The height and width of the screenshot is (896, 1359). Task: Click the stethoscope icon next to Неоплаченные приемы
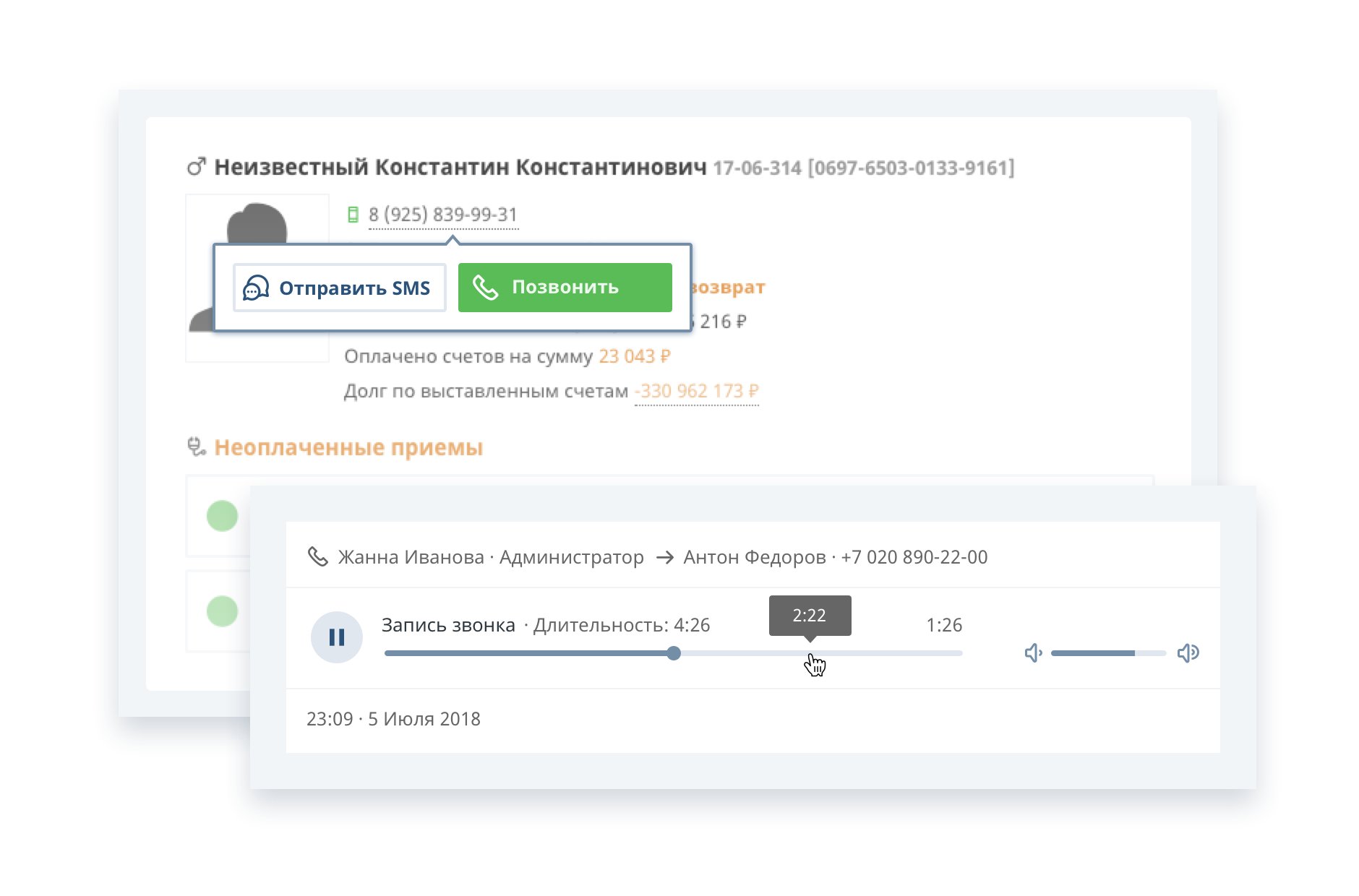tap(195, 447)
